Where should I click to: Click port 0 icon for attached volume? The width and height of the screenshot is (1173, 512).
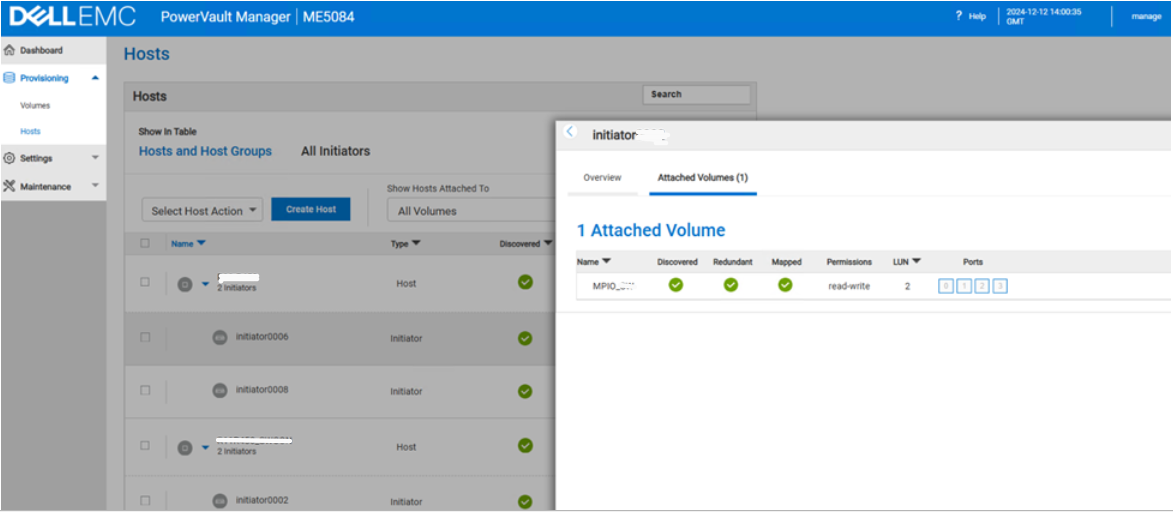pos(945,286)
